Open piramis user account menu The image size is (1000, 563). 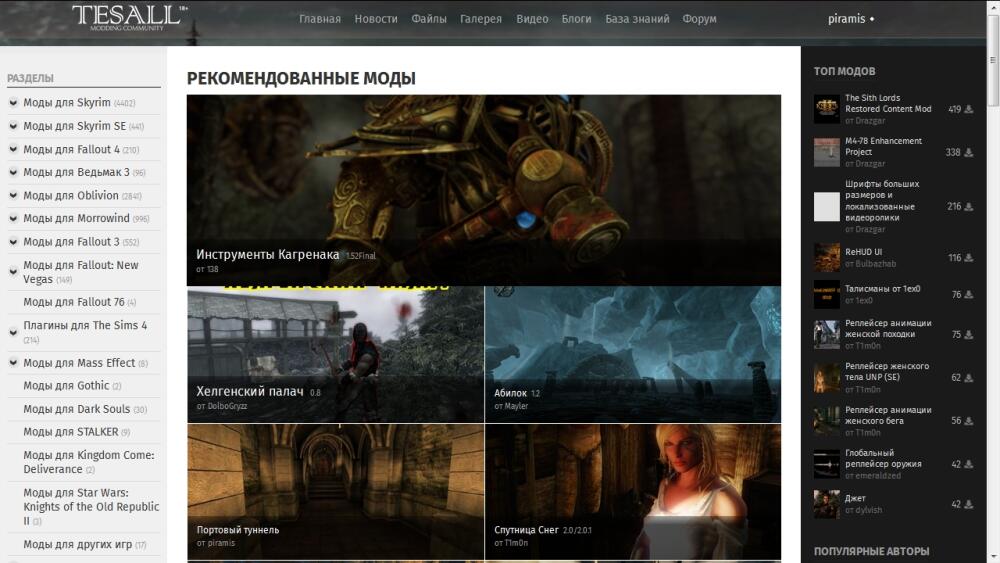(851, 18)
